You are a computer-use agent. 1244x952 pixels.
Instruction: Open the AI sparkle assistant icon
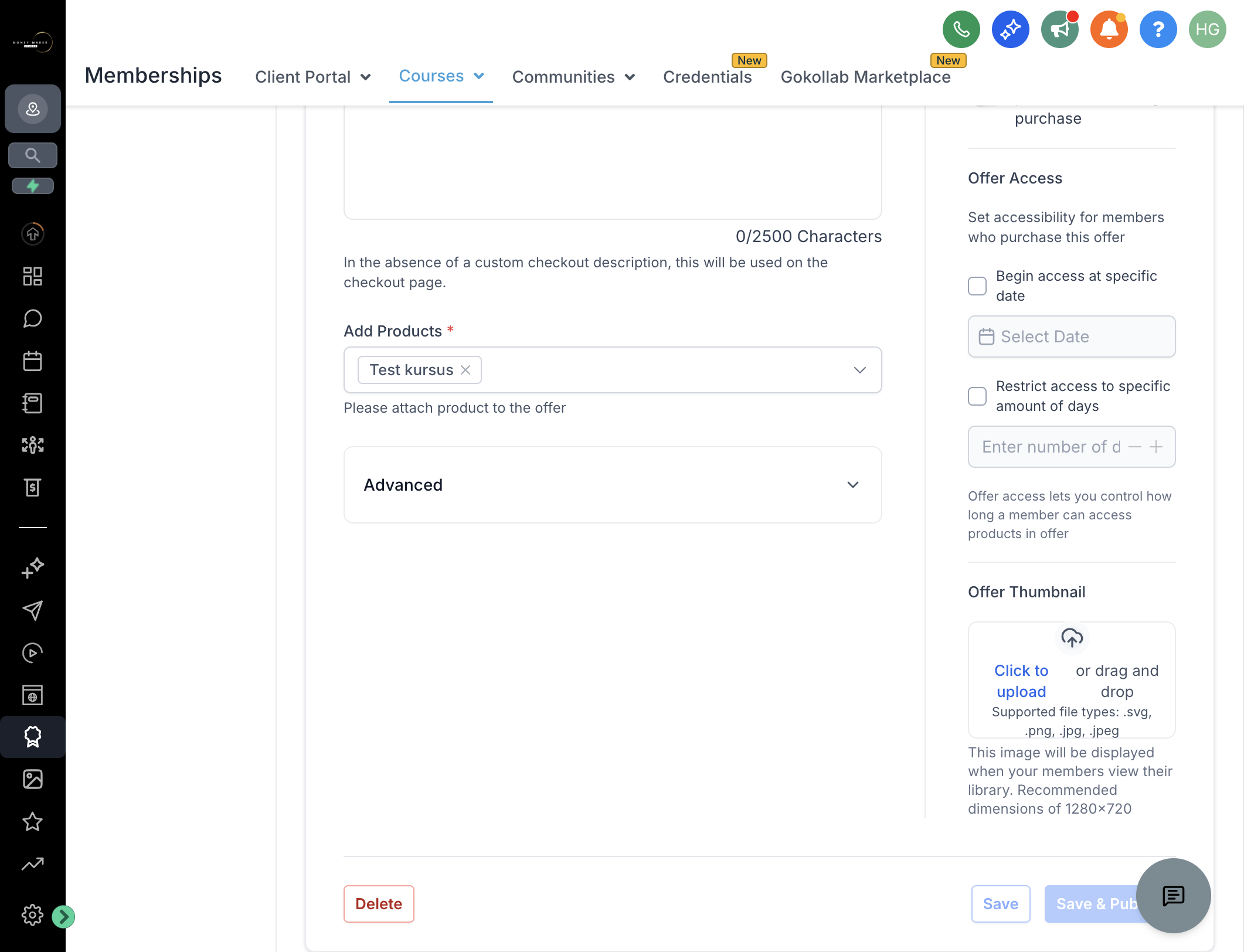pyautogui.click(x=1010, y=29)
